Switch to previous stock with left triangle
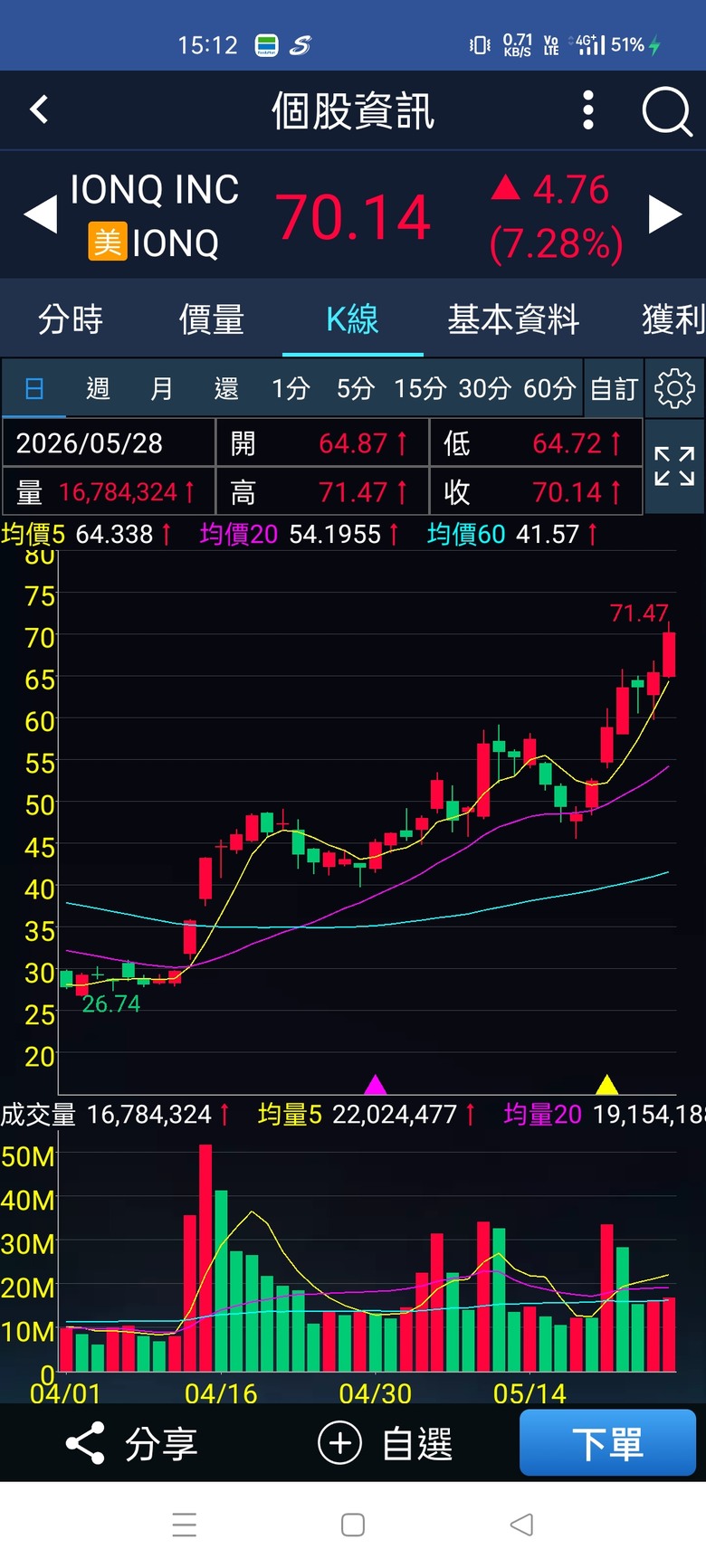The image size is (706, 1568). [x=40, y=215]
